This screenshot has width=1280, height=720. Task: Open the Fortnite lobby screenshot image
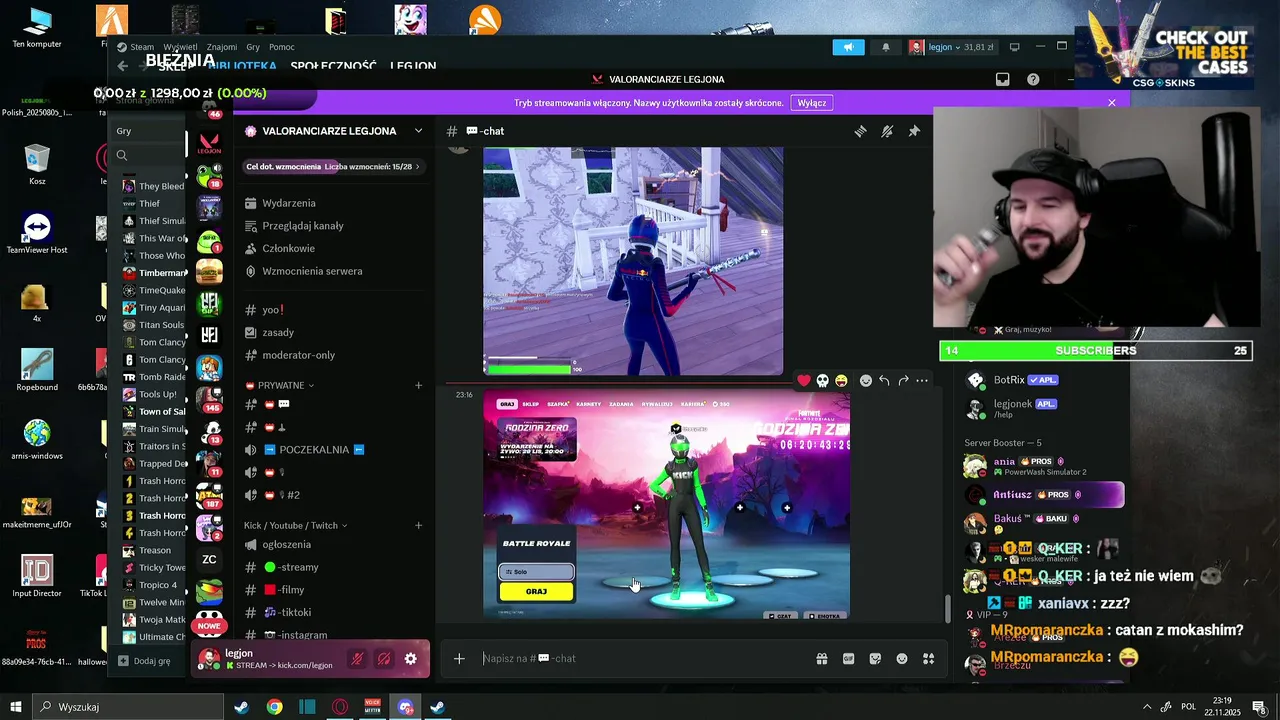tap(666, 505)
